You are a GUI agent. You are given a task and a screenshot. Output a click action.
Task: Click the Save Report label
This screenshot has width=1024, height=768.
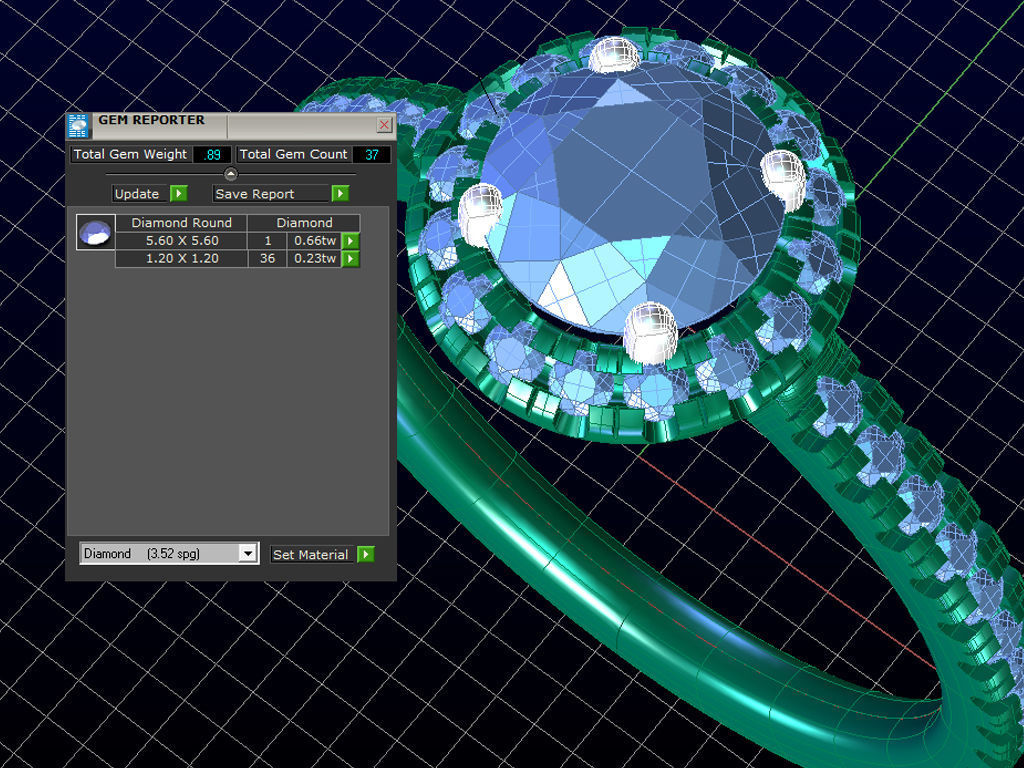point(271,194)
